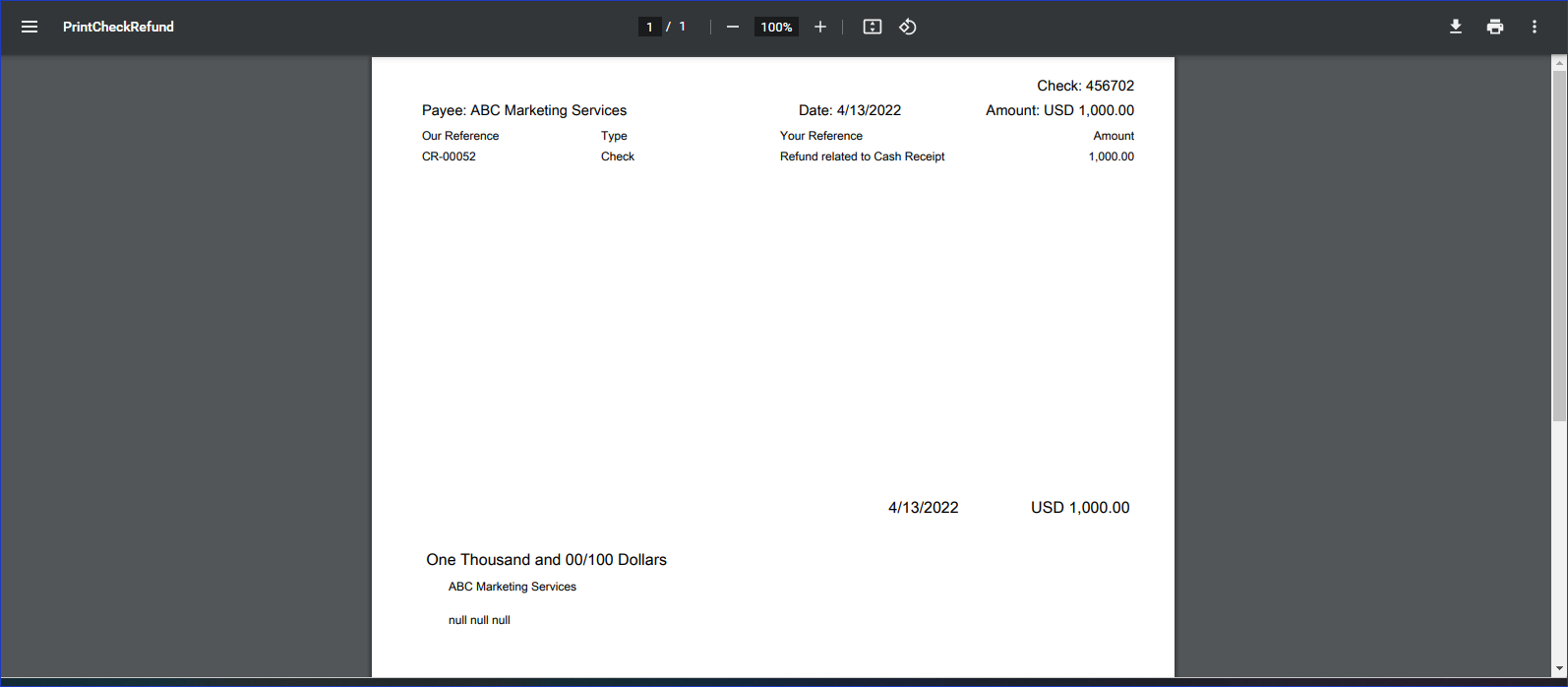This screenshot has height=687, width=1568.
Task: Click the scrollbar down arrow
Action: click(x=1558, y=669)
